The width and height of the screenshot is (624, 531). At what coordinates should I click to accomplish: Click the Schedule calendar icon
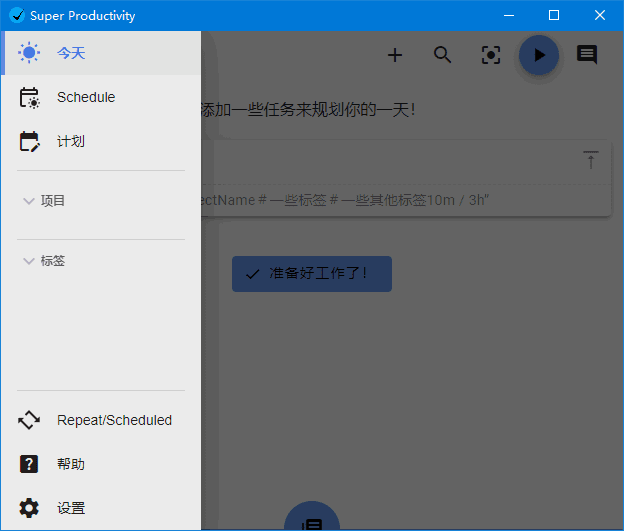tap(30, 97)
